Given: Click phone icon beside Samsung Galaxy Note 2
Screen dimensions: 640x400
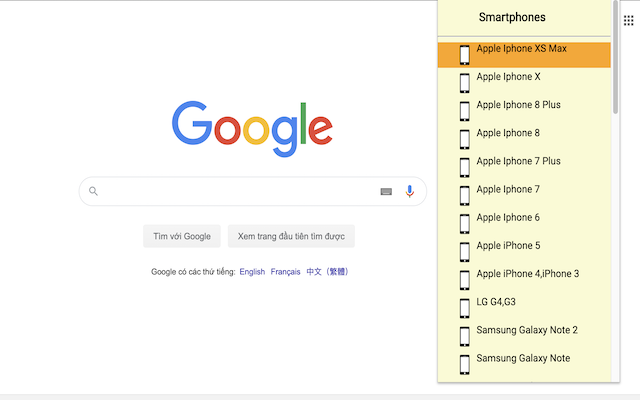Looking at the screenshot, I should [x=464, y=336].
